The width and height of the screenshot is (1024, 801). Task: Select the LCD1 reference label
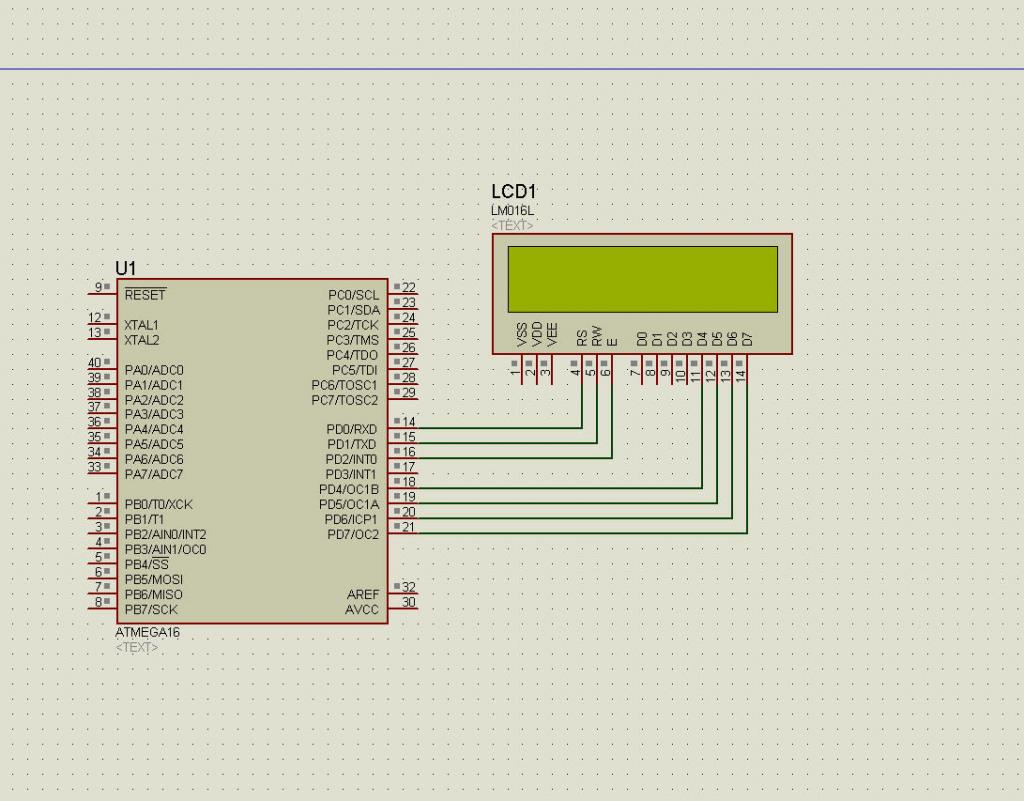coord(513,191)
